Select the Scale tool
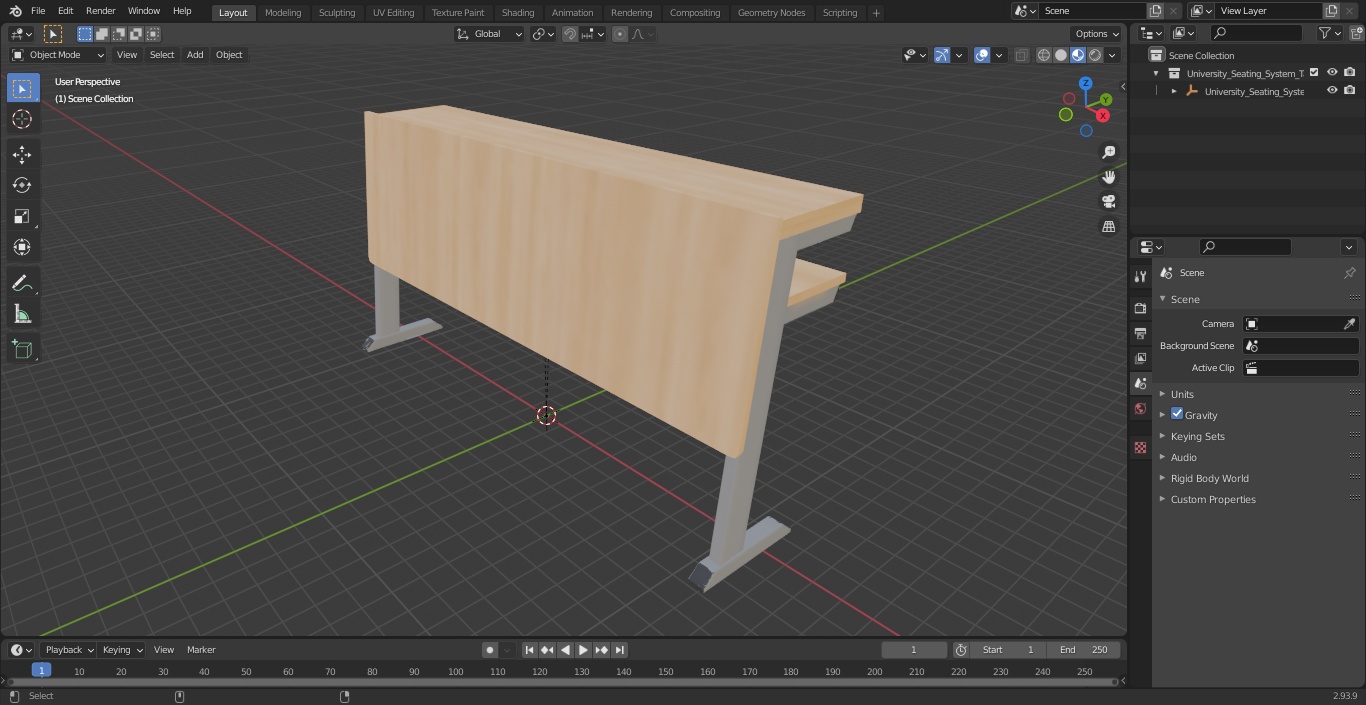The width and height of the screenshot is (1366, 705). click(x=22, y=216)
